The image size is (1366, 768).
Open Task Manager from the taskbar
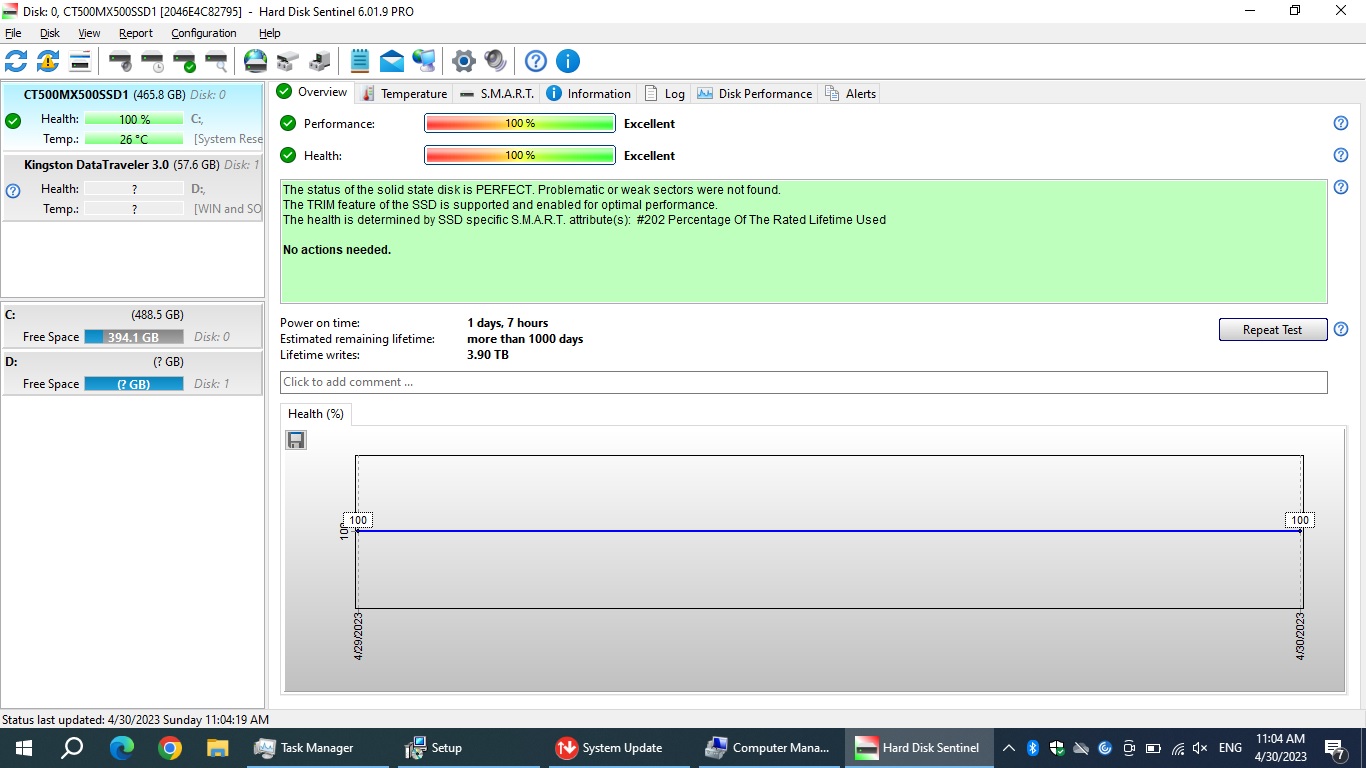tap(304, 747)
